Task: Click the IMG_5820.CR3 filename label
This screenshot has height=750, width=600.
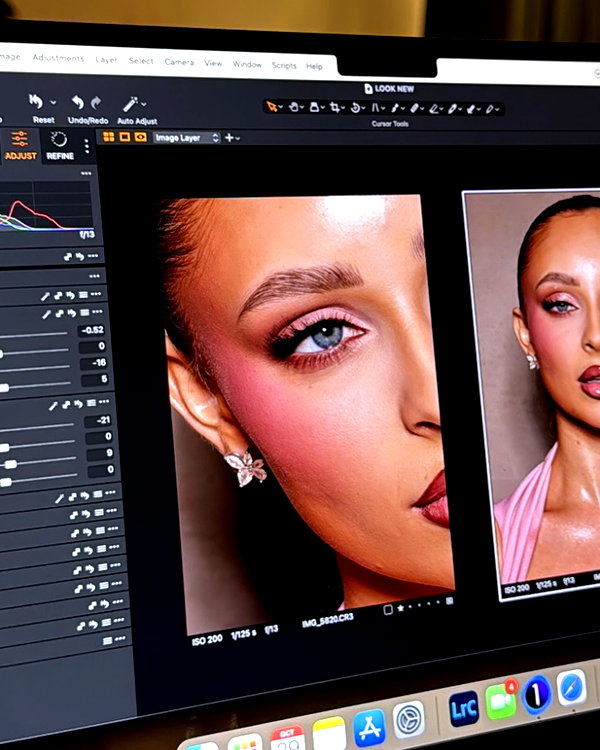Action: (328, 620)
